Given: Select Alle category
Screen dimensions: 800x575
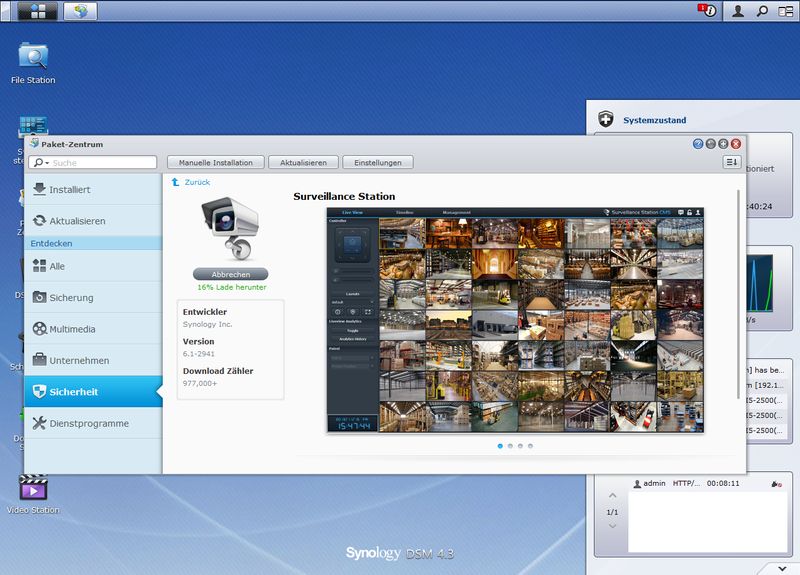Looking at the screenshot, I should [x=93, y=266].
